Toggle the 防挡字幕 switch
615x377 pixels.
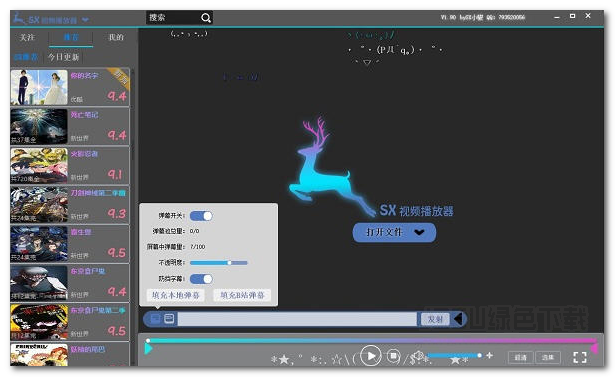coord(201,279)
